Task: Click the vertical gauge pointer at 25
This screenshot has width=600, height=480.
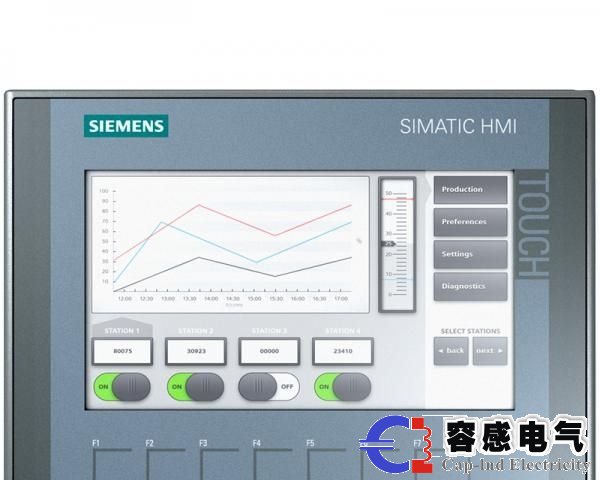Action: 389,243
